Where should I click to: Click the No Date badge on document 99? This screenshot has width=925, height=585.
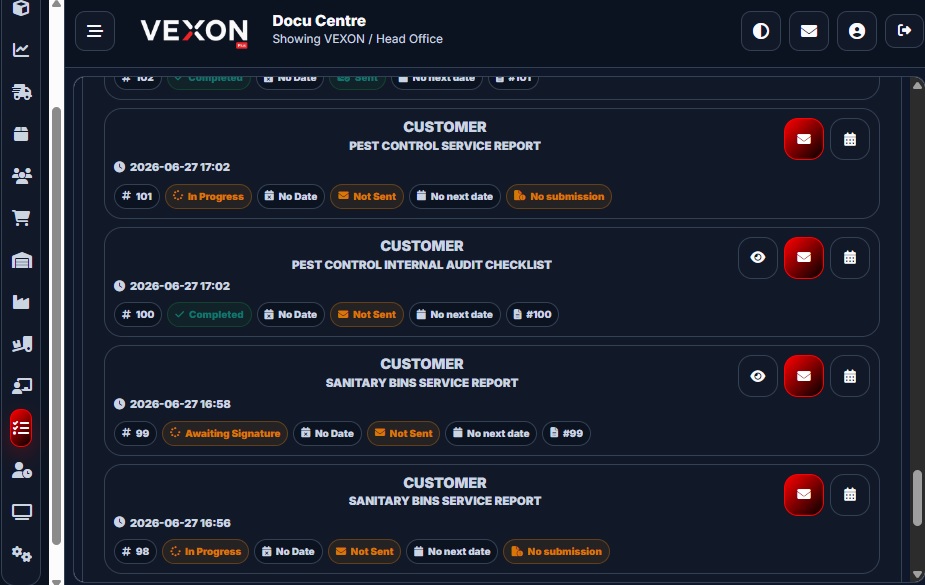(x=327, y=433)
